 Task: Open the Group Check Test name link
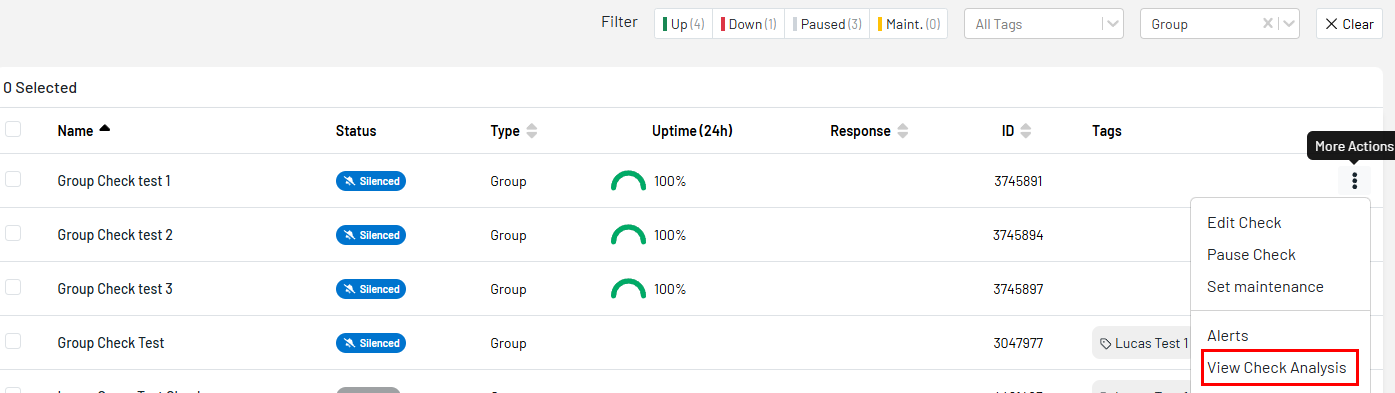coord(111,343)
